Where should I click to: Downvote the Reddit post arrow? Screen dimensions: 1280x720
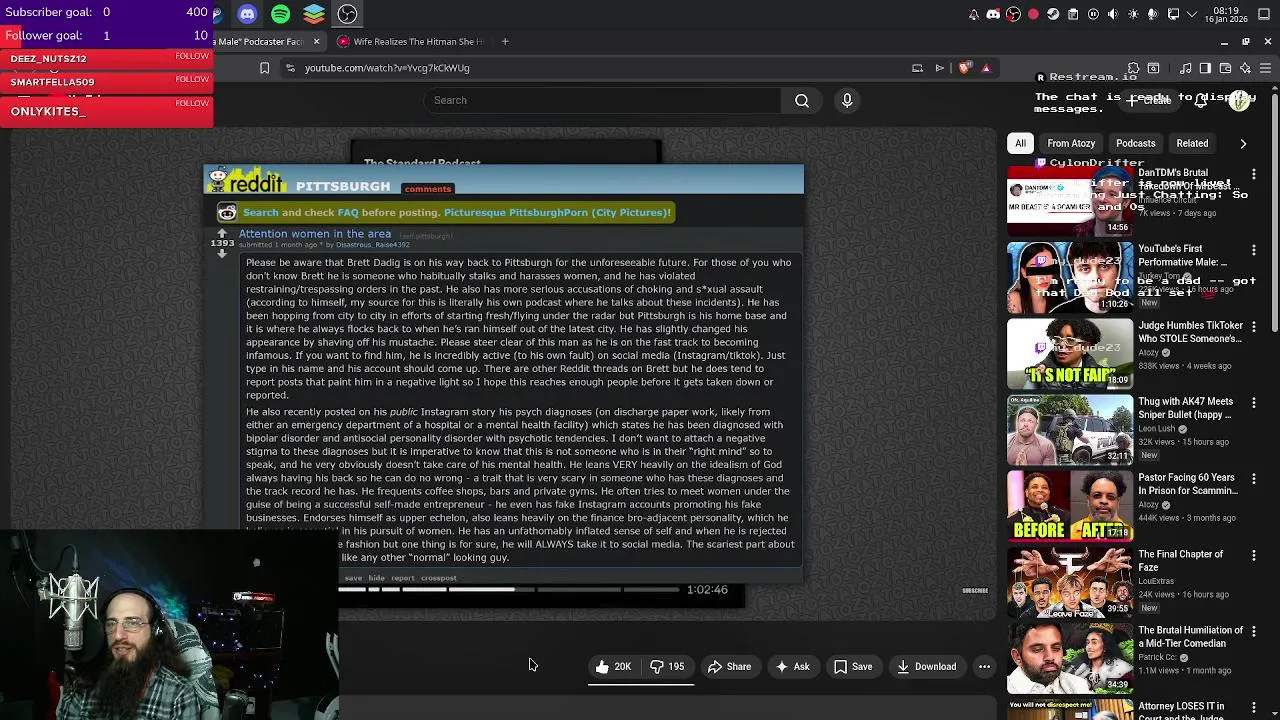point(222,254)
